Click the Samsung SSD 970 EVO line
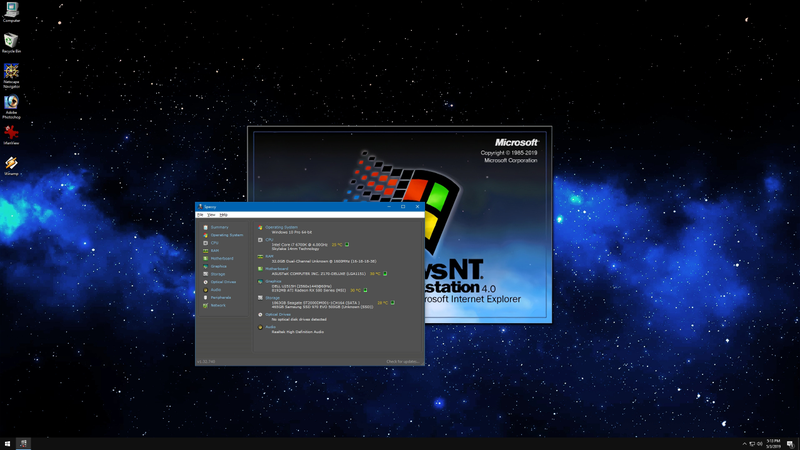Image resolution: width=800 pixels, height=450 pixels. click(x=322, y=307)
